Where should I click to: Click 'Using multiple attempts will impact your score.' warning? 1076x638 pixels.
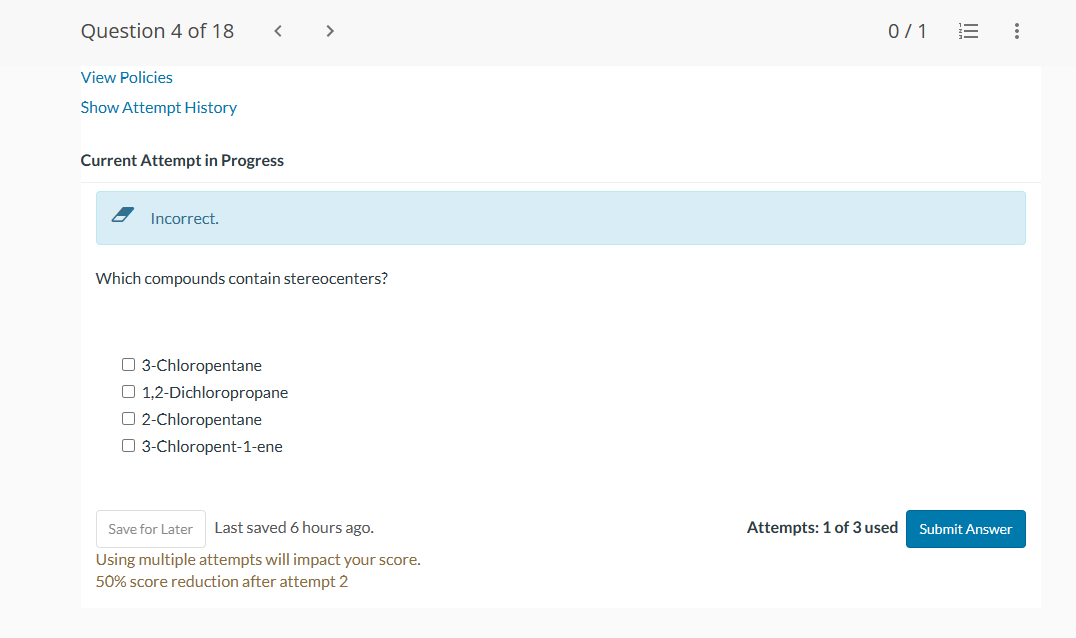[258, 560]
